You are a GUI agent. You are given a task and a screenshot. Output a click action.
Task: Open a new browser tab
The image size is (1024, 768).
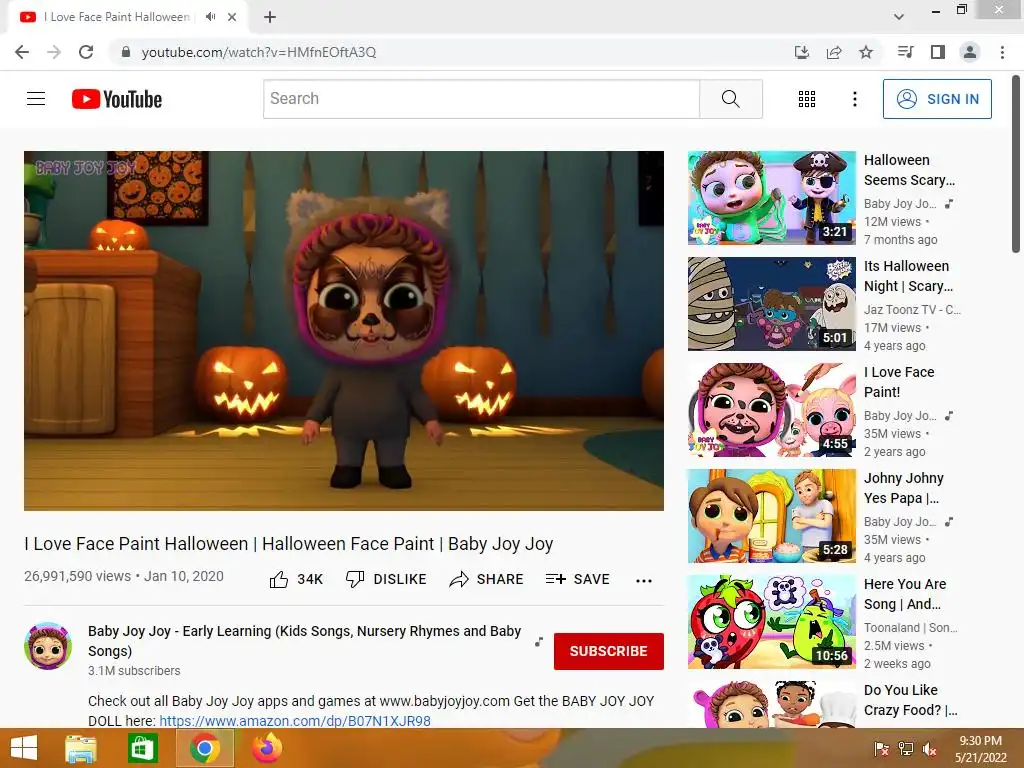pyautogui.click(x=270, y=17)
